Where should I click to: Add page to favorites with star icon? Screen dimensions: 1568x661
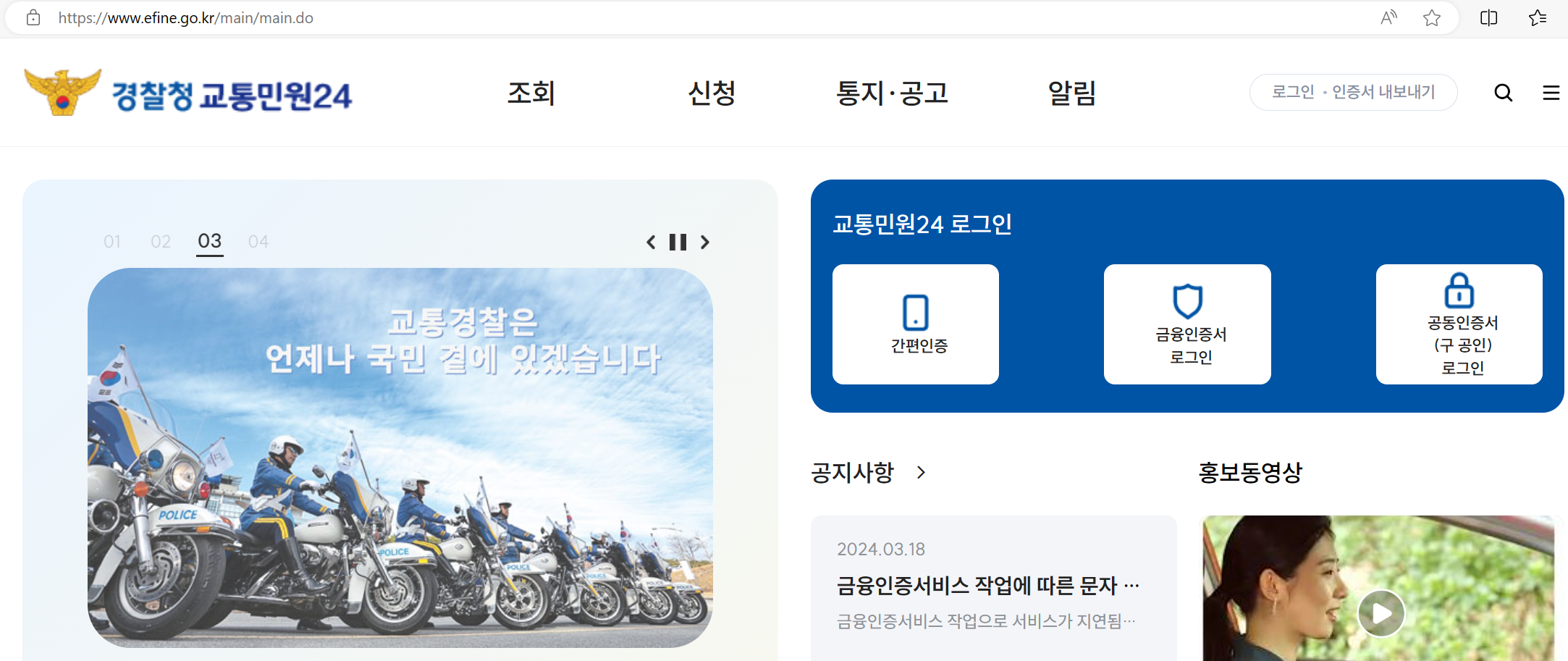[x=1431, y=17]
